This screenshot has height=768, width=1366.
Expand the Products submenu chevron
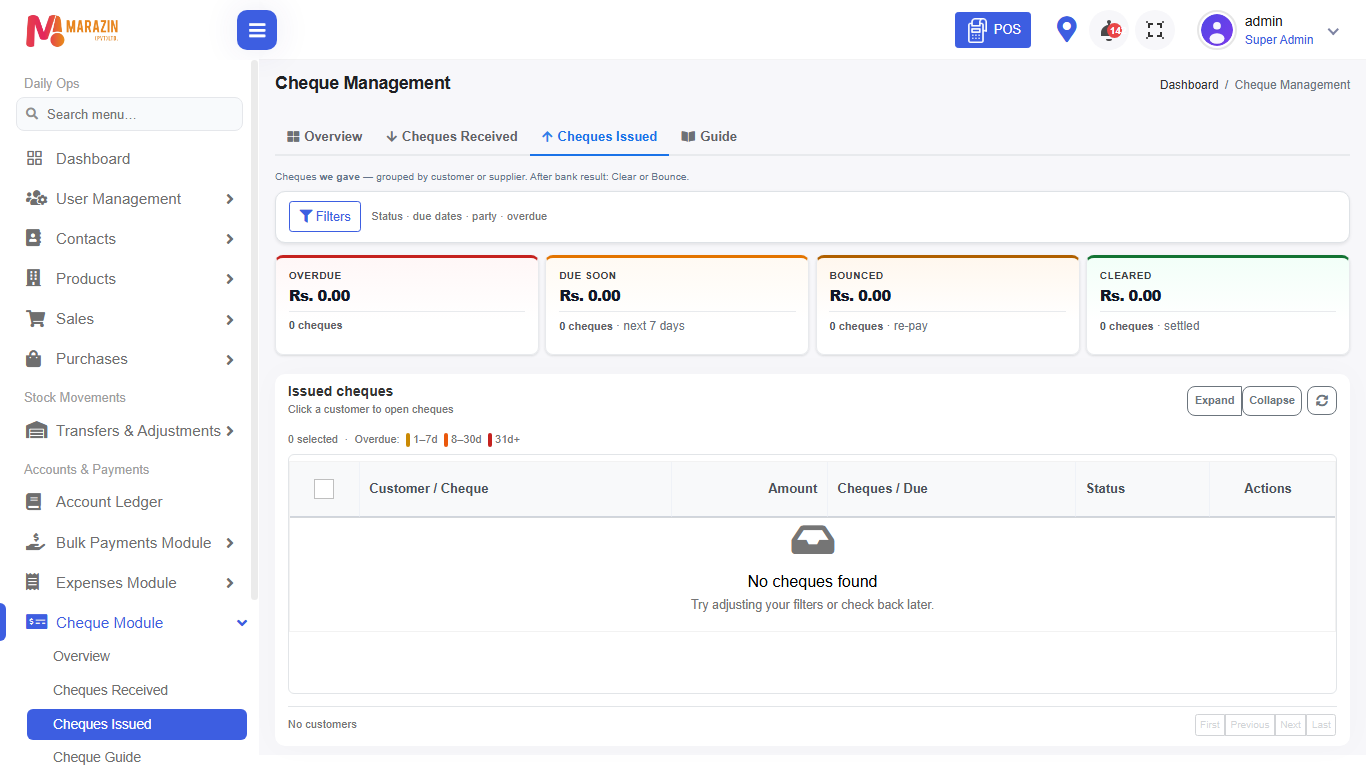[230, 279]
